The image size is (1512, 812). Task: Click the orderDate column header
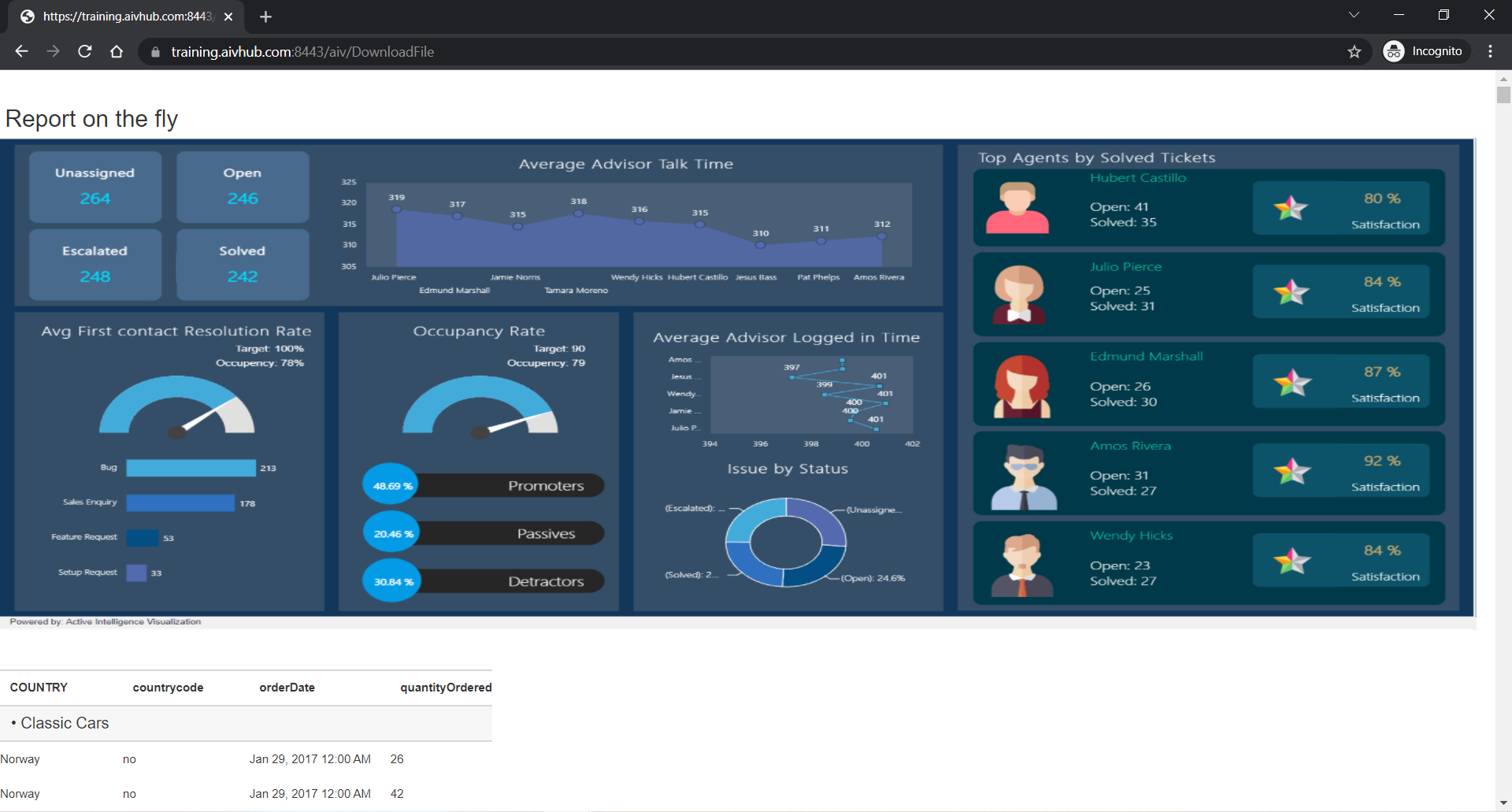point(287,688)
